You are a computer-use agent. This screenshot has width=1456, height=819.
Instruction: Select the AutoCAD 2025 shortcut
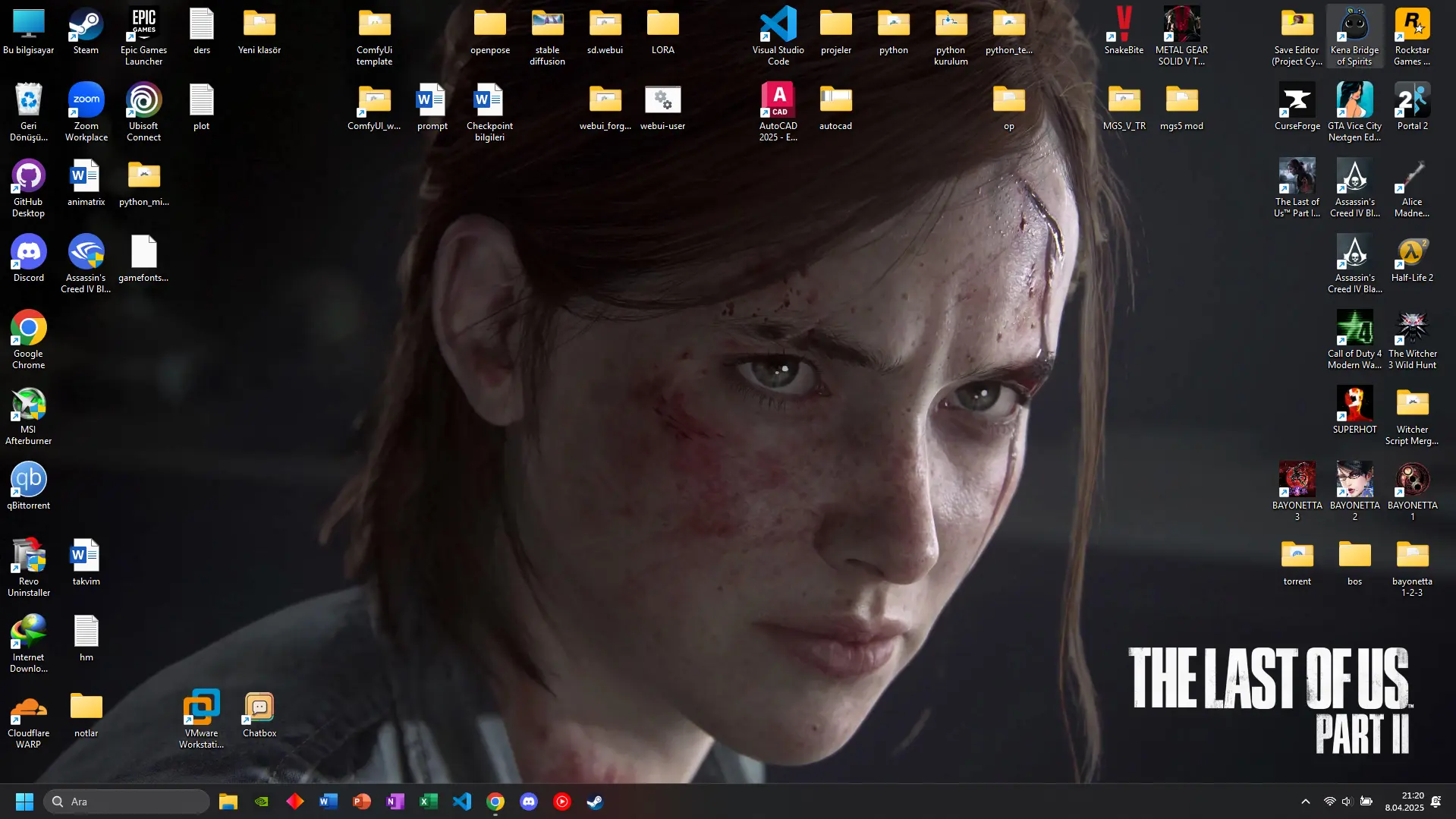pos(778,113)
